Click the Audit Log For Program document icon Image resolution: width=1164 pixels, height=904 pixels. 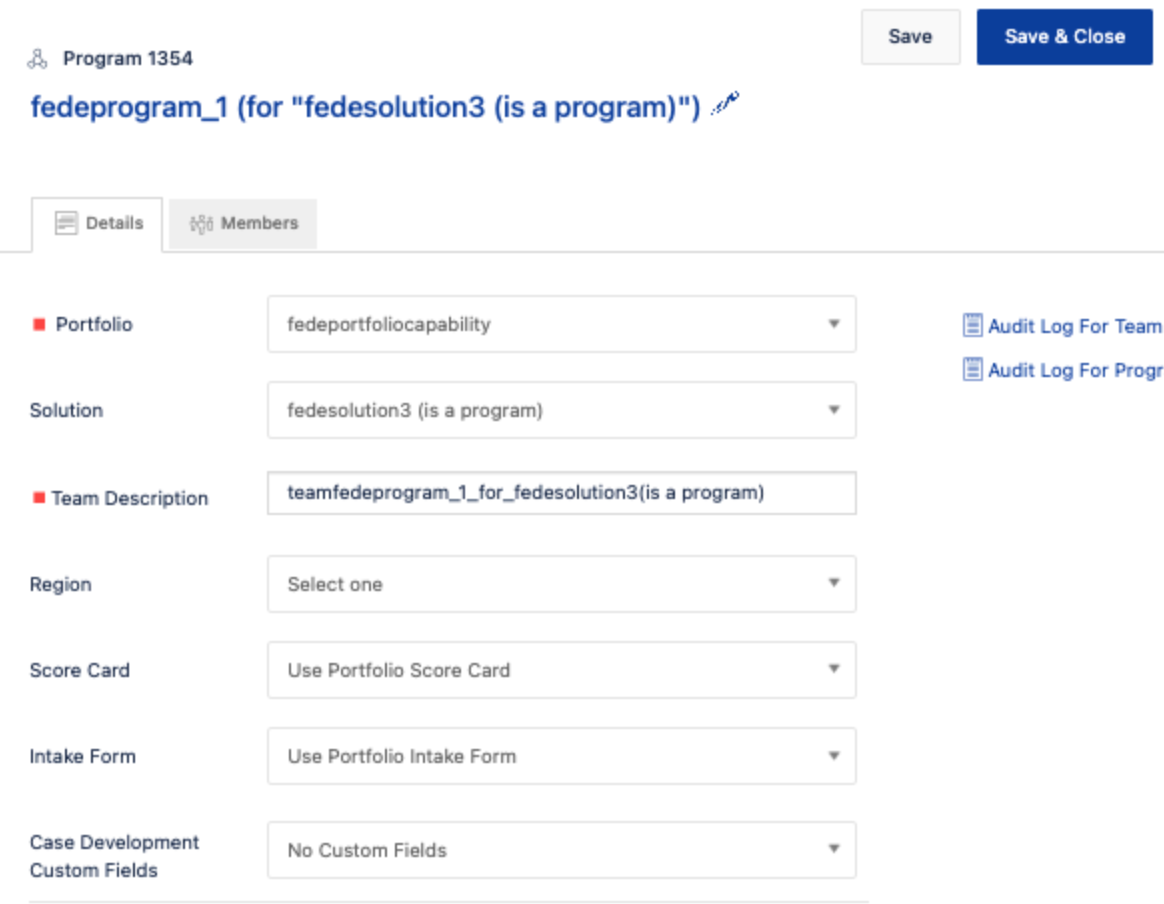click(972, 369)
